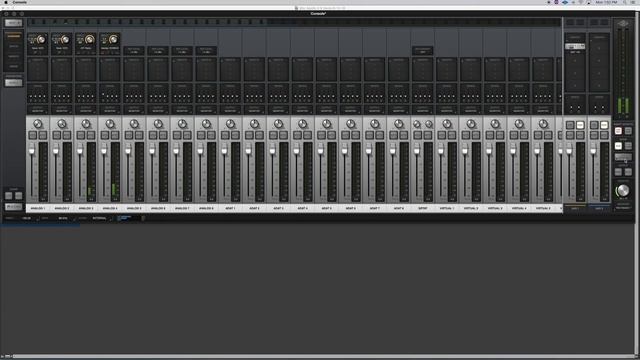
Task: Click the fader handle on ADAT 4
Action: point(297,150)
